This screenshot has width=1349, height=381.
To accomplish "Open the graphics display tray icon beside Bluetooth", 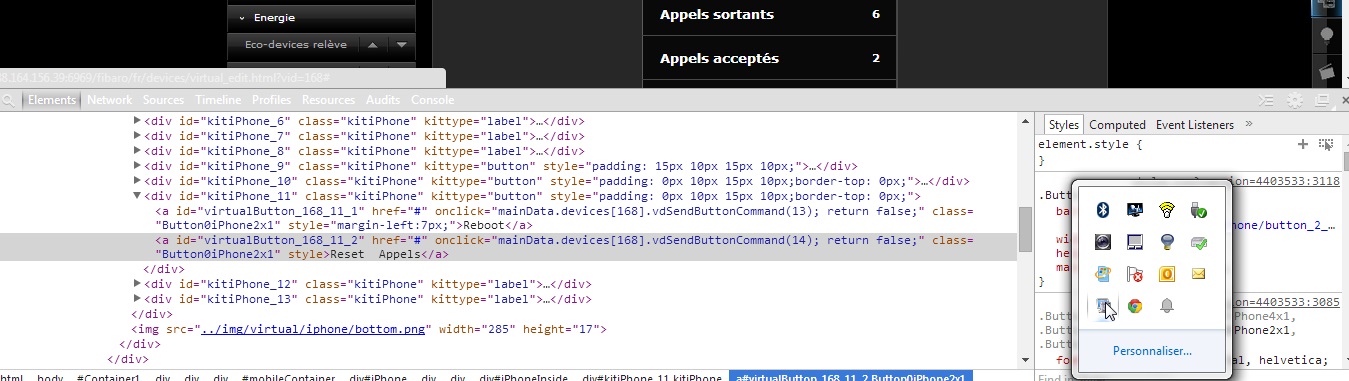I will coord(1135,210).
